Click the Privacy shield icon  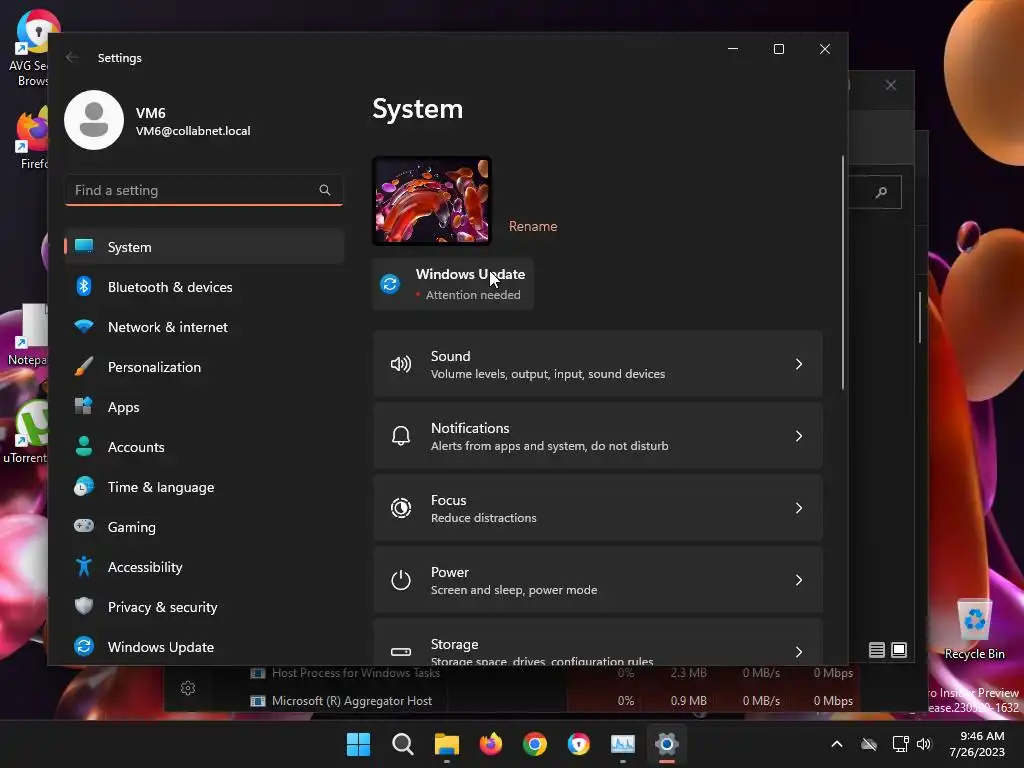pos(84,606)
